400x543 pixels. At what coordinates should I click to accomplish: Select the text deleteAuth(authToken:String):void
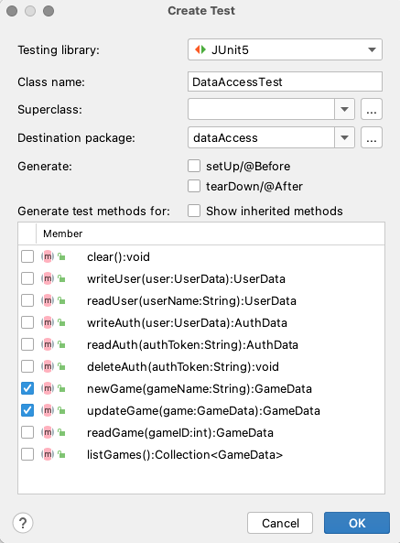click(x=183, y=366)
